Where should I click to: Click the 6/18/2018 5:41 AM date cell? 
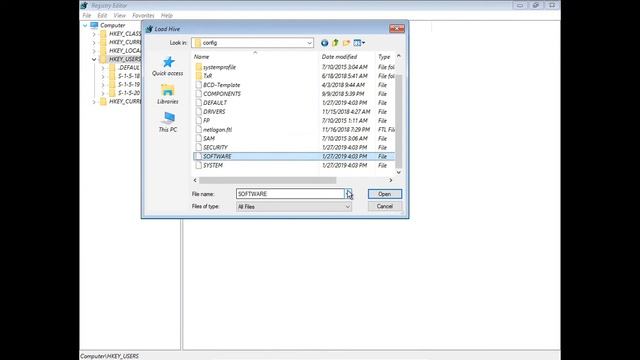344,76
